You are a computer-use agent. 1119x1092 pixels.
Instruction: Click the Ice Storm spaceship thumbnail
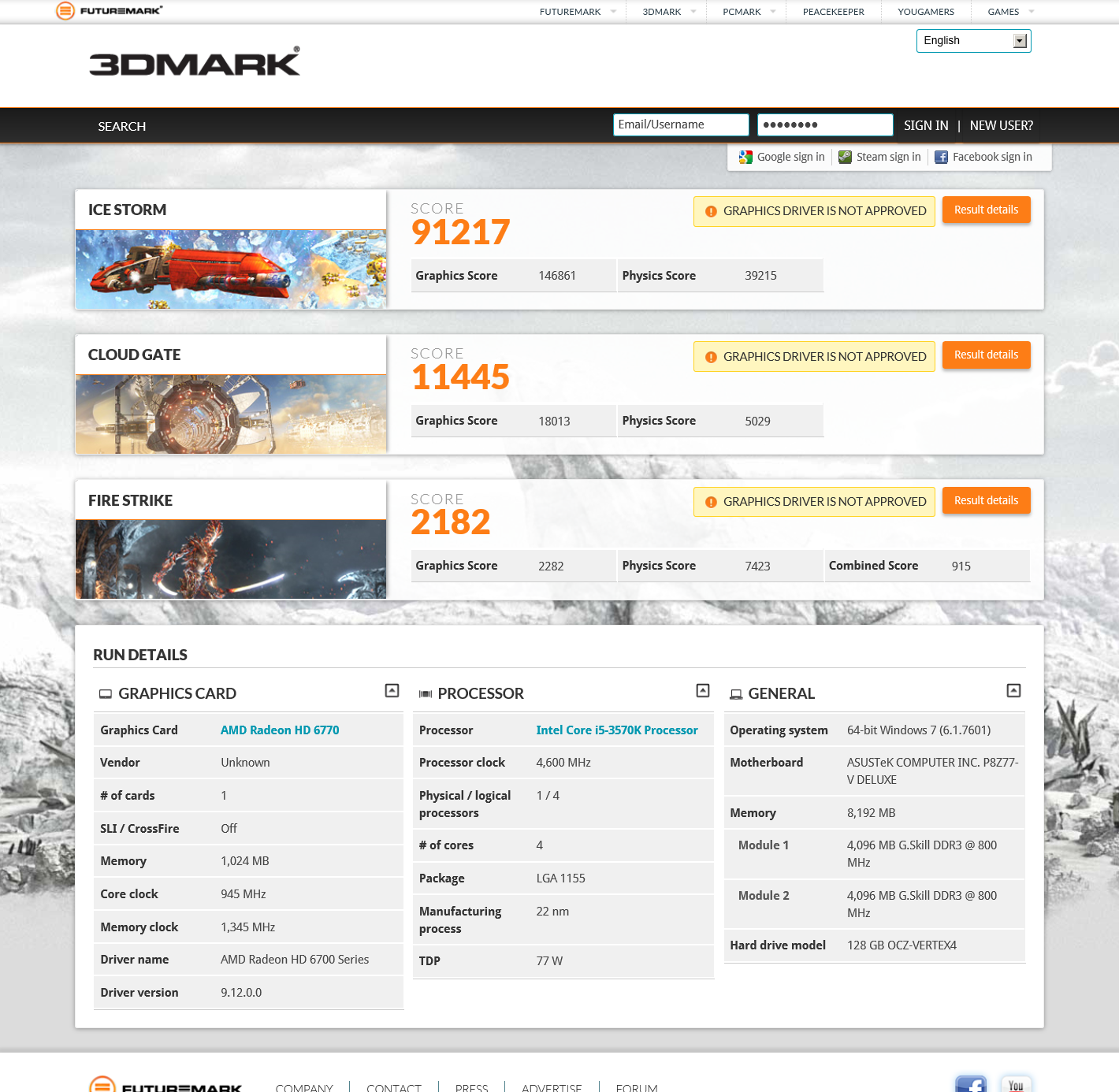click(231, 269)
